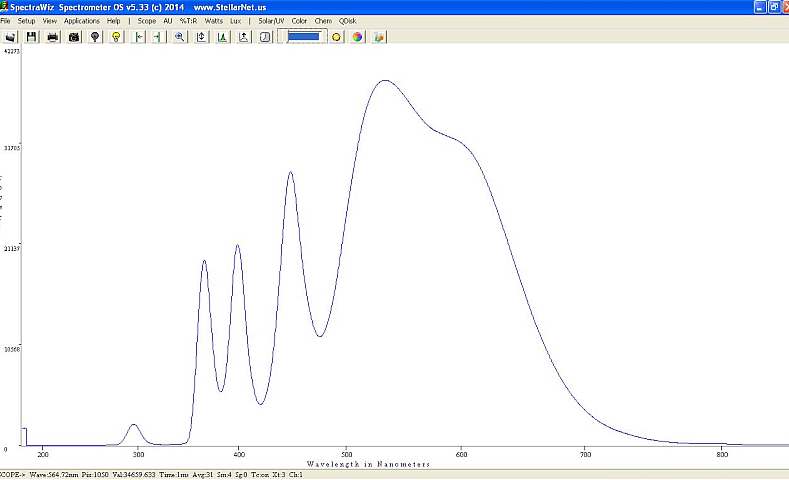Select the Lux mode menu
The height and width of the screenshot is (480, 789).
click(x=235, y=21)
